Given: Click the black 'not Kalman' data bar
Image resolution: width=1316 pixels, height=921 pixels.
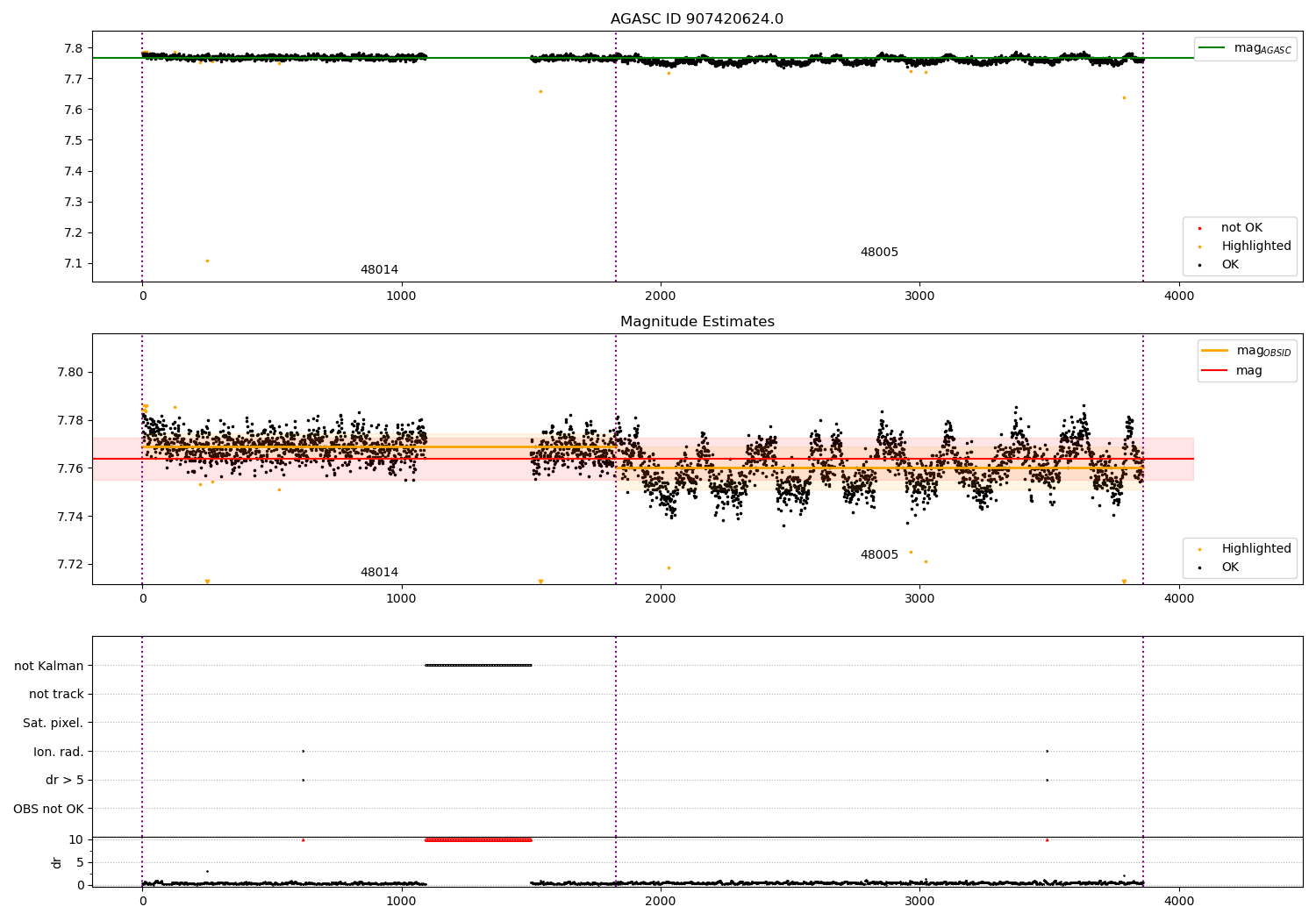Looking at the screenshot, I should coord(478,665).
